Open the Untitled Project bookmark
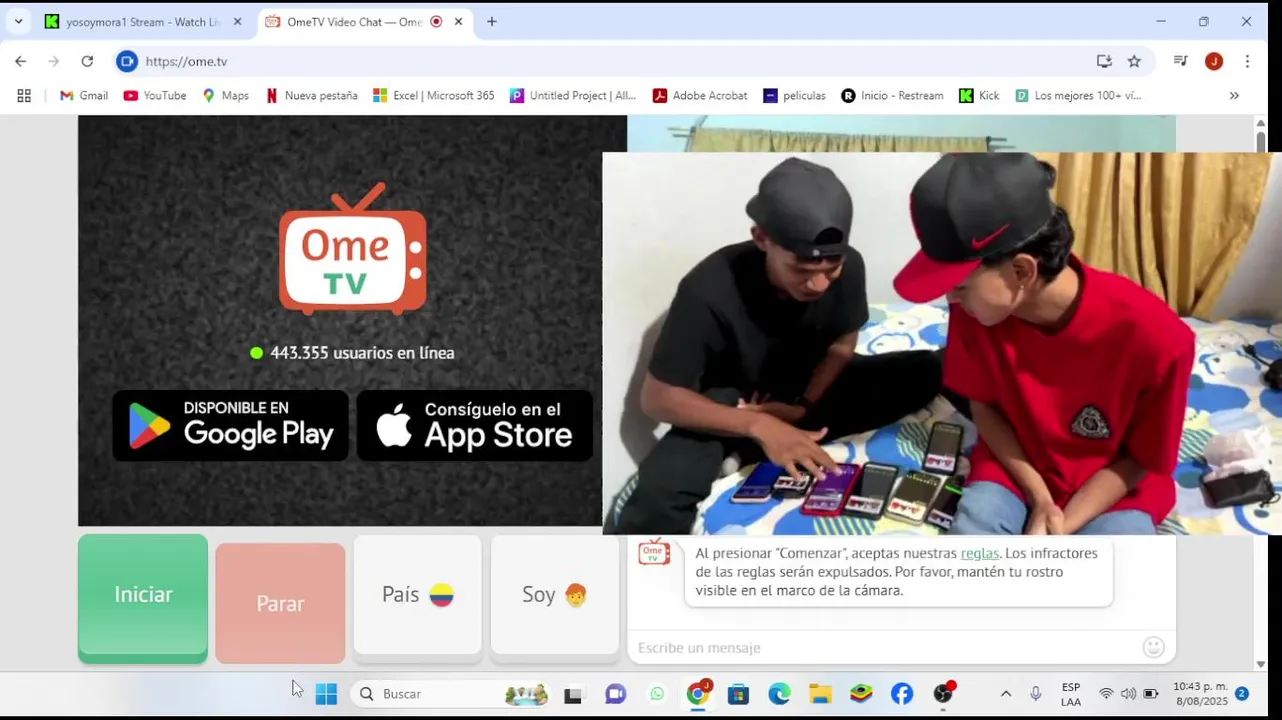 572,96
